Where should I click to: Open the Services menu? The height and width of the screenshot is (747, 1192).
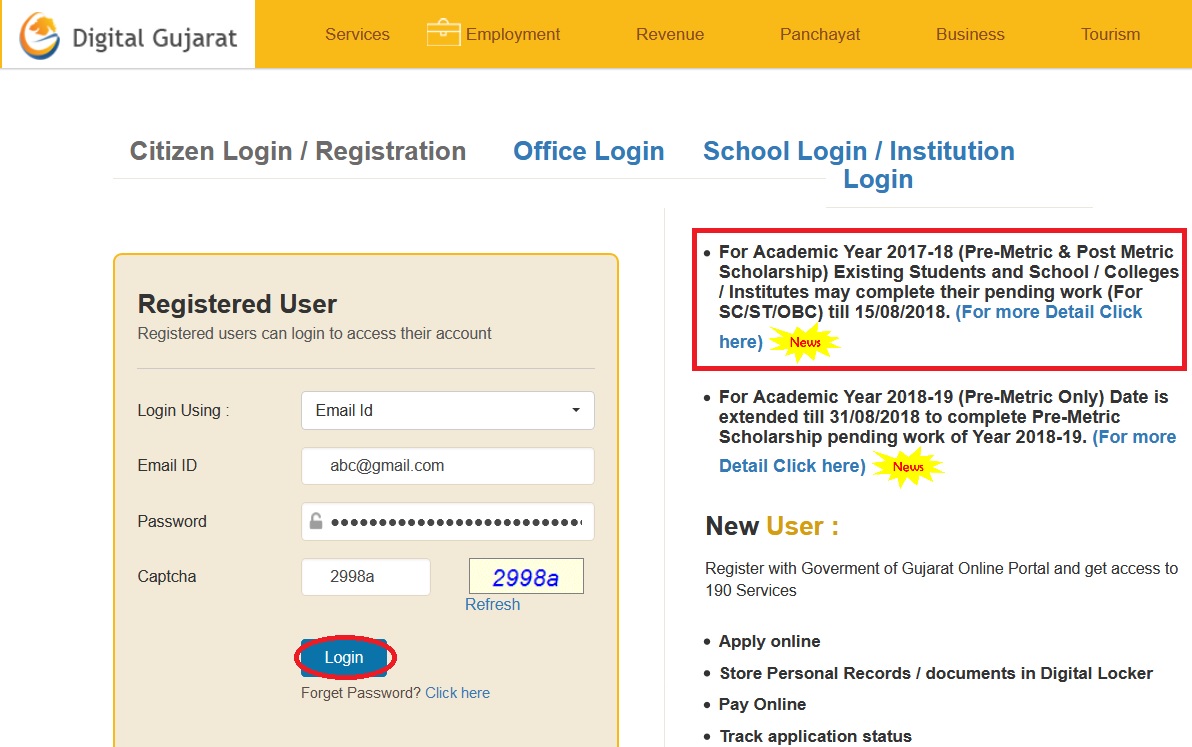coord(357,34)
